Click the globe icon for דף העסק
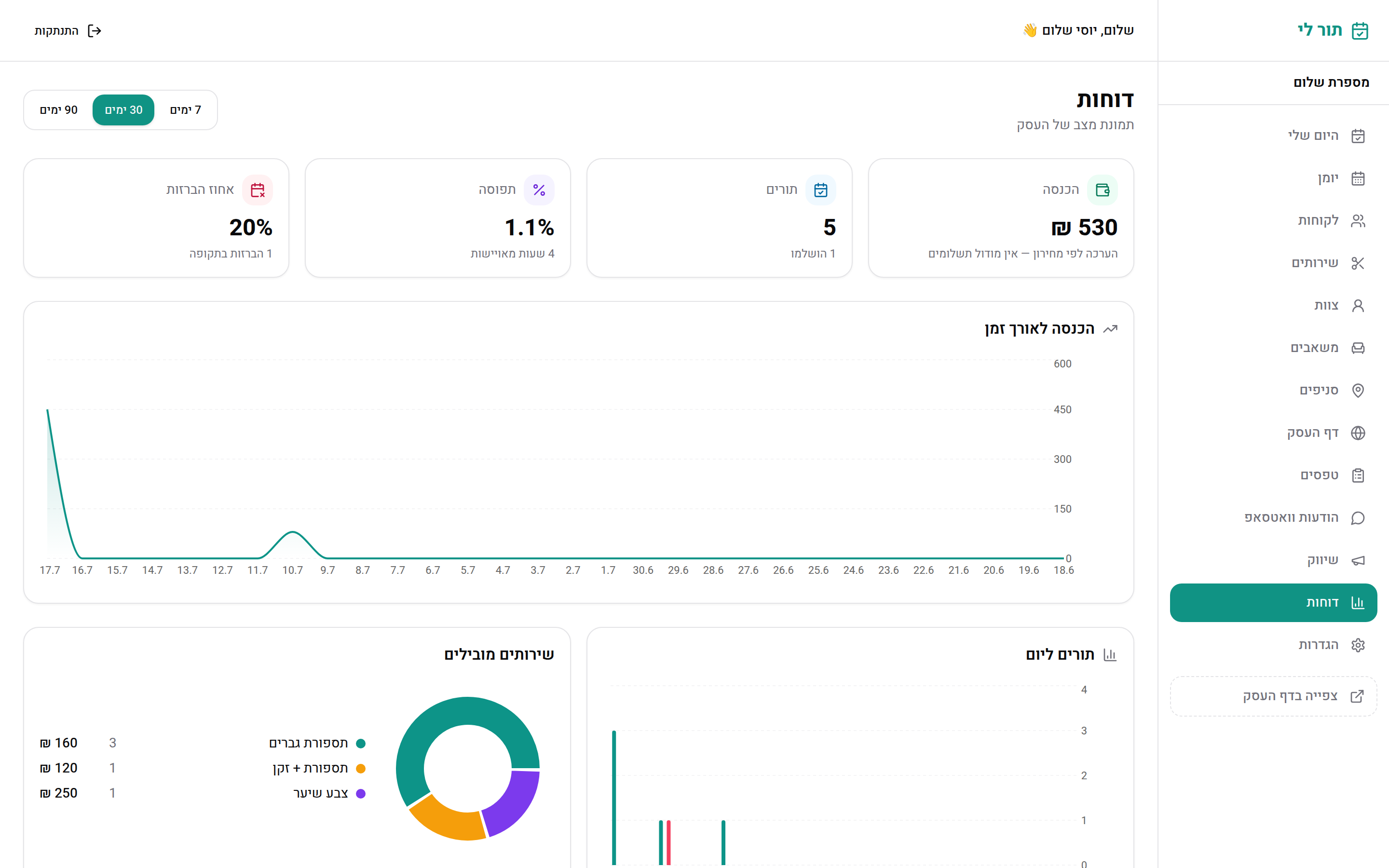This screenshot has height=868, width=1389. point(1358,433)
